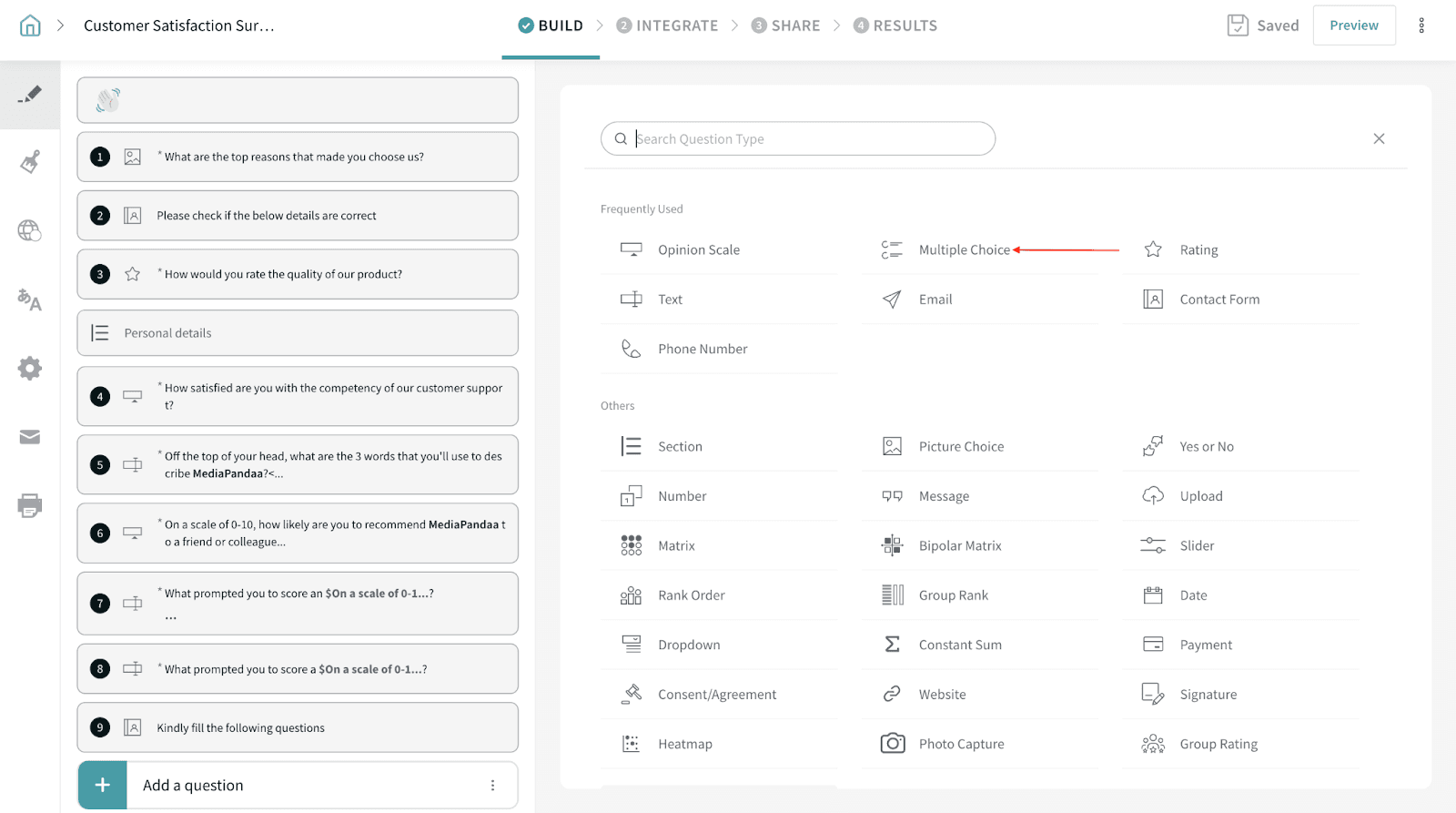Select the Yes or No question type
The width and height of the screenshot is (1456, 813).
tap(1207, 446)
